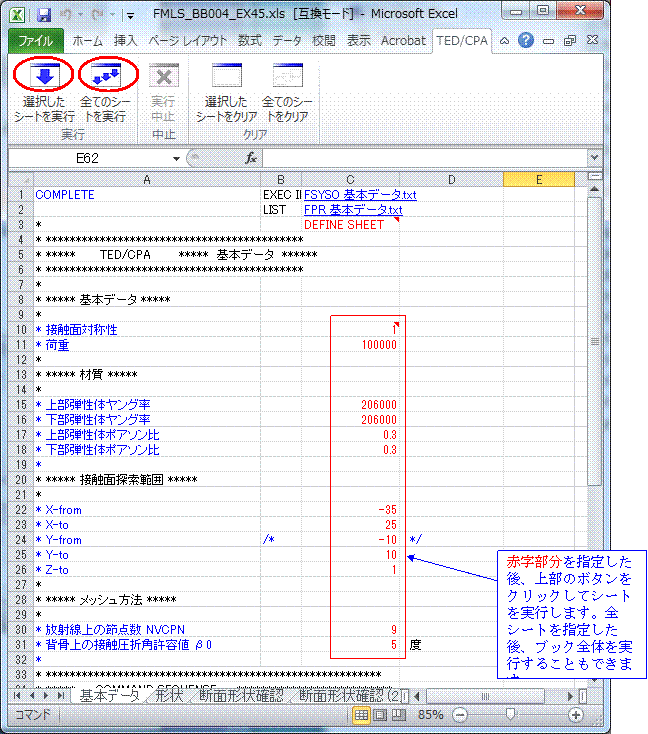Select the DEFINE SHEET cell
Viewport: 648px width, 734px height.
pyautogui.click(x=350, y=225)
